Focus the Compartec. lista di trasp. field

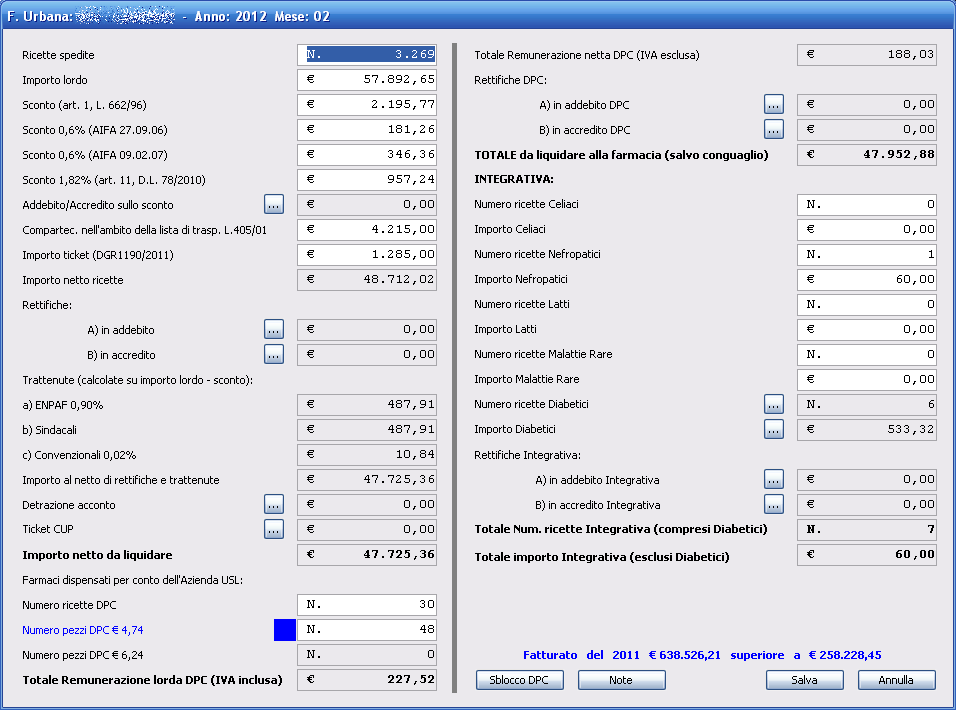367,230
